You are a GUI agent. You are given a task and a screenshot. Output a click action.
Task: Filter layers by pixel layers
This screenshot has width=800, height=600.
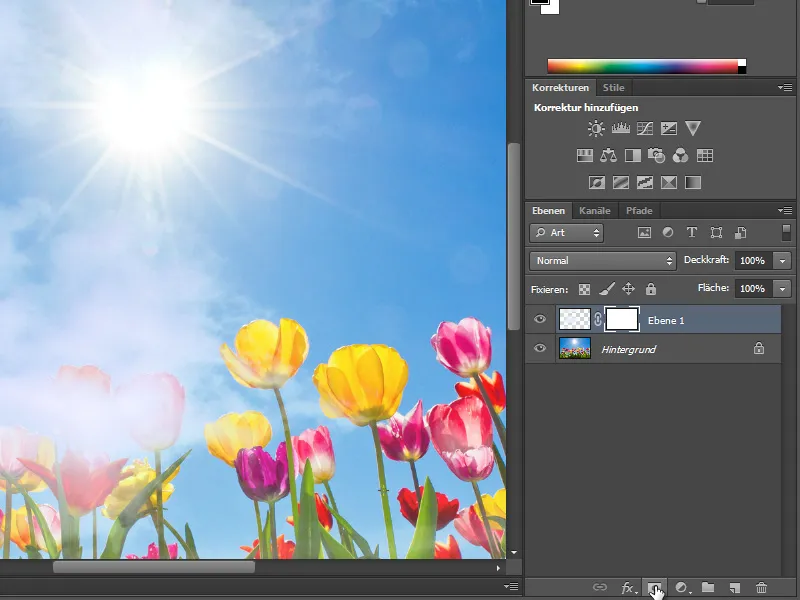click(x=644, y=233)
